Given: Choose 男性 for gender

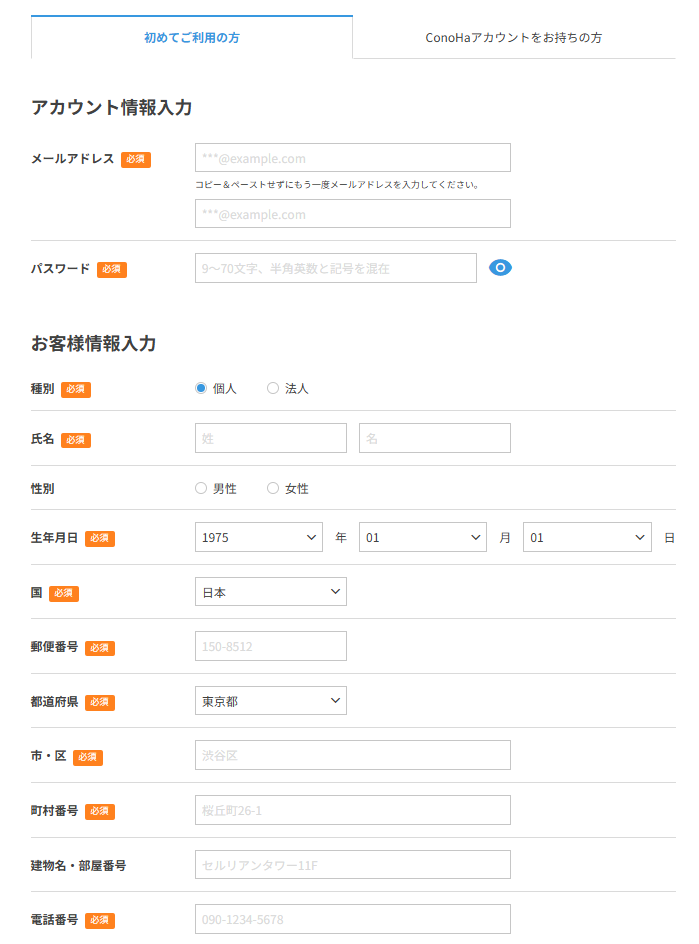Looking at the screenshot, I should click(200, 488).
